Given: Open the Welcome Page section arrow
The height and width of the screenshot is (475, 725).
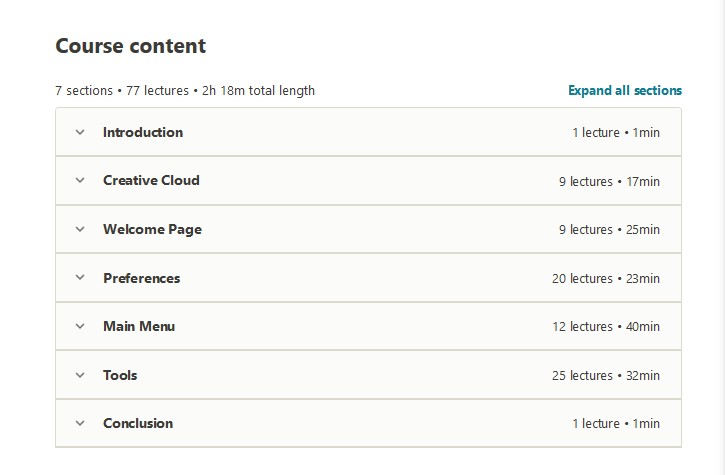Looking at the screenshot, I should [x=80, y=229].
